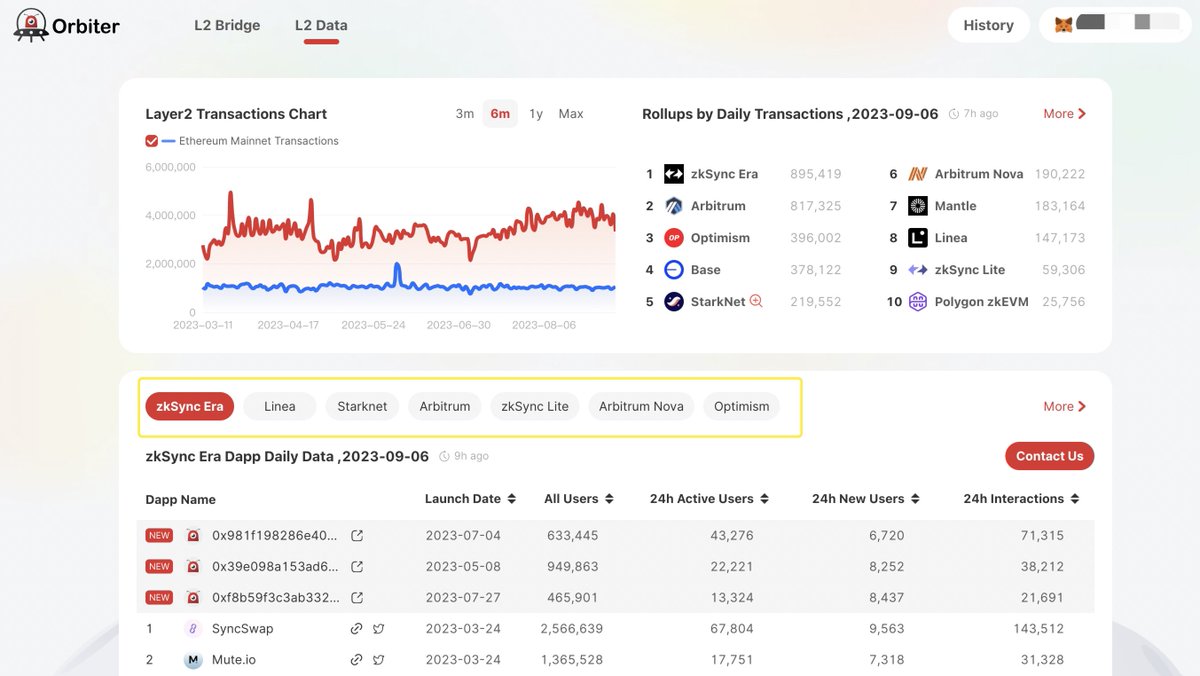The height and width of the screenshot is (676, 1200).
Task: Click the zkSync Era name in rollups ranking
Action: [x=724, y=174]
